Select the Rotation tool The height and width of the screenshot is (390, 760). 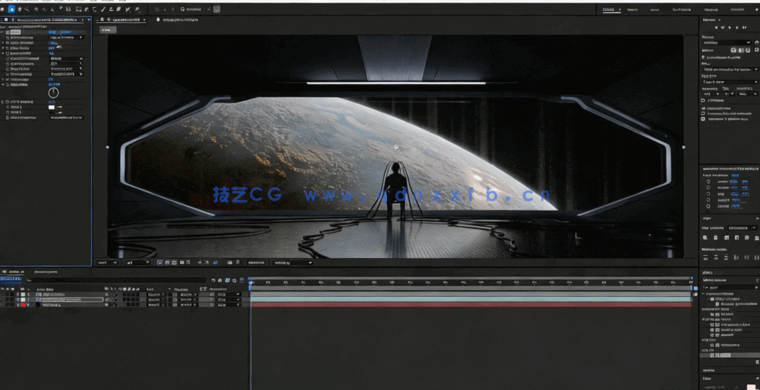pos(61,9)
